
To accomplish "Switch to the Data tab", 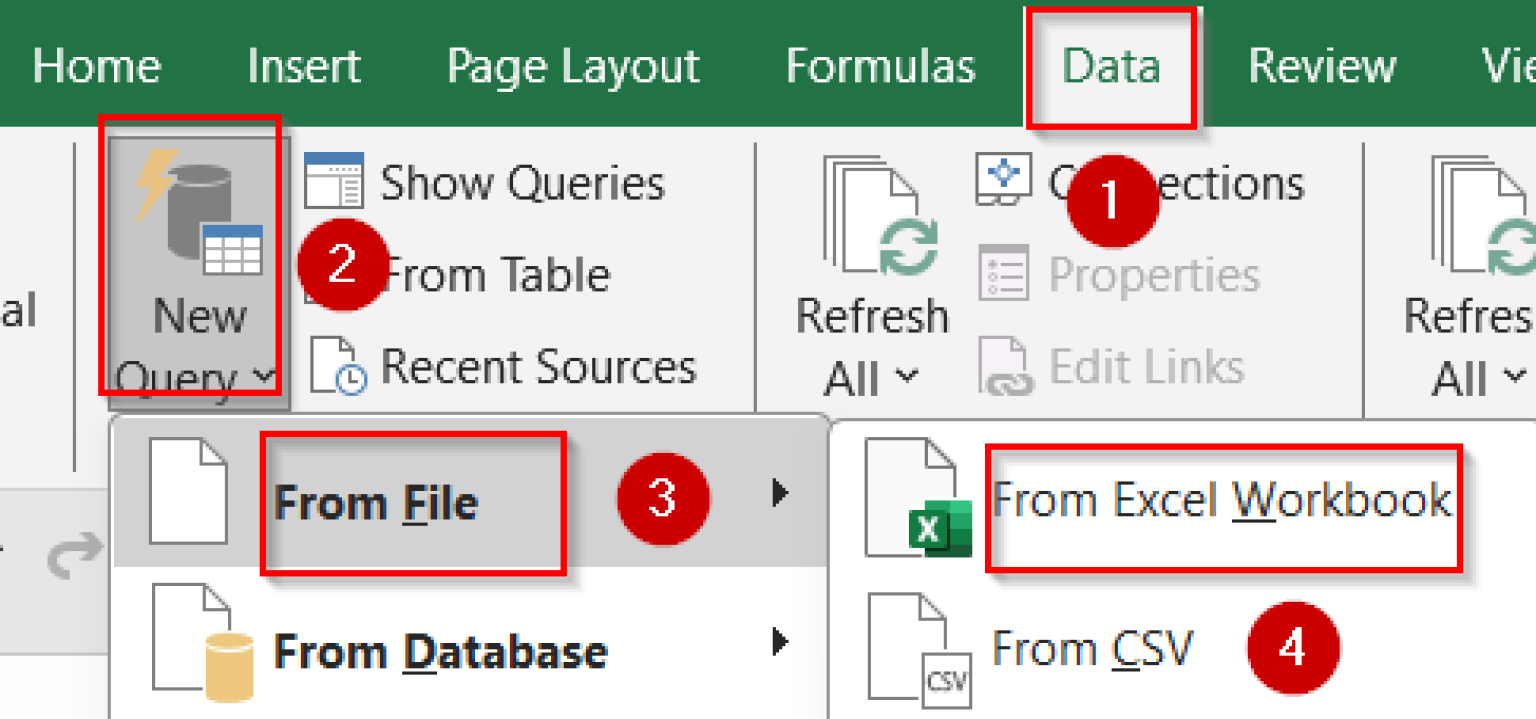I will tap(1110, 64).
